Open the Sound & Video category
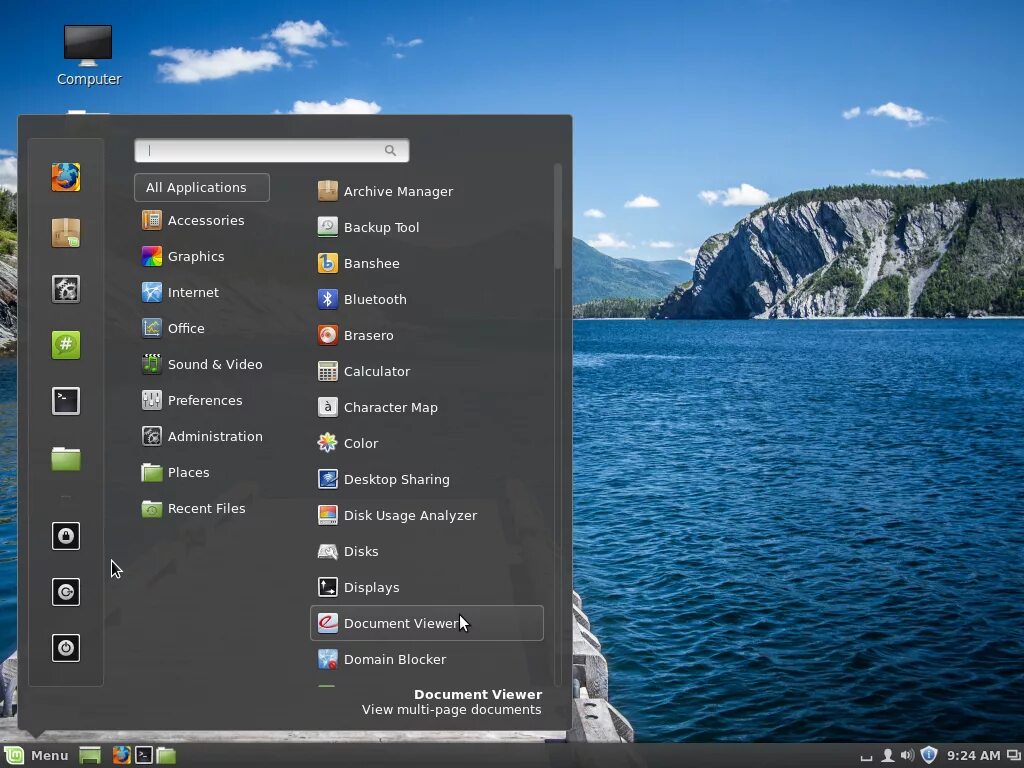The height and width of the screenshot is (768, 1024). click(215, 364)
